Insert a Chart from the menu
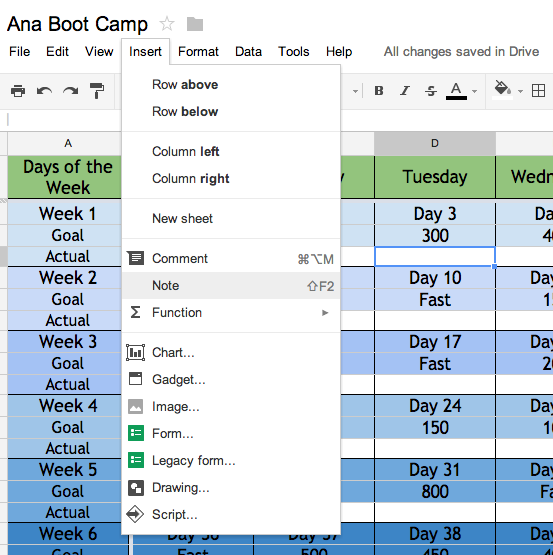 pyautogui.click(x=231, y=353)
